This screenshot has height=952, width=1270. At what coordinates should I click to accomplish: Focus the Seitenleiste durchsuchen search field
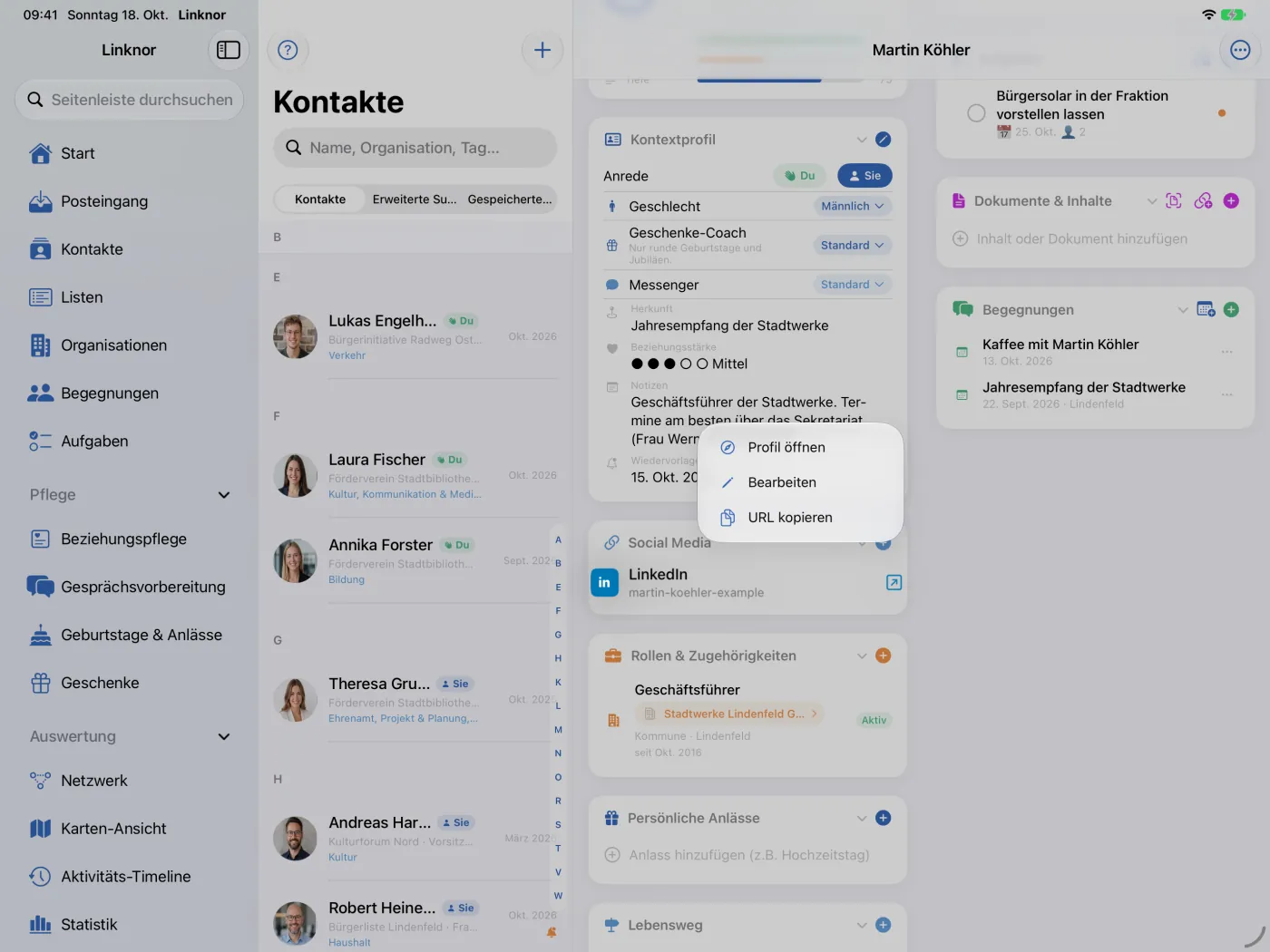pyautogui.click(x=129, y=100)
